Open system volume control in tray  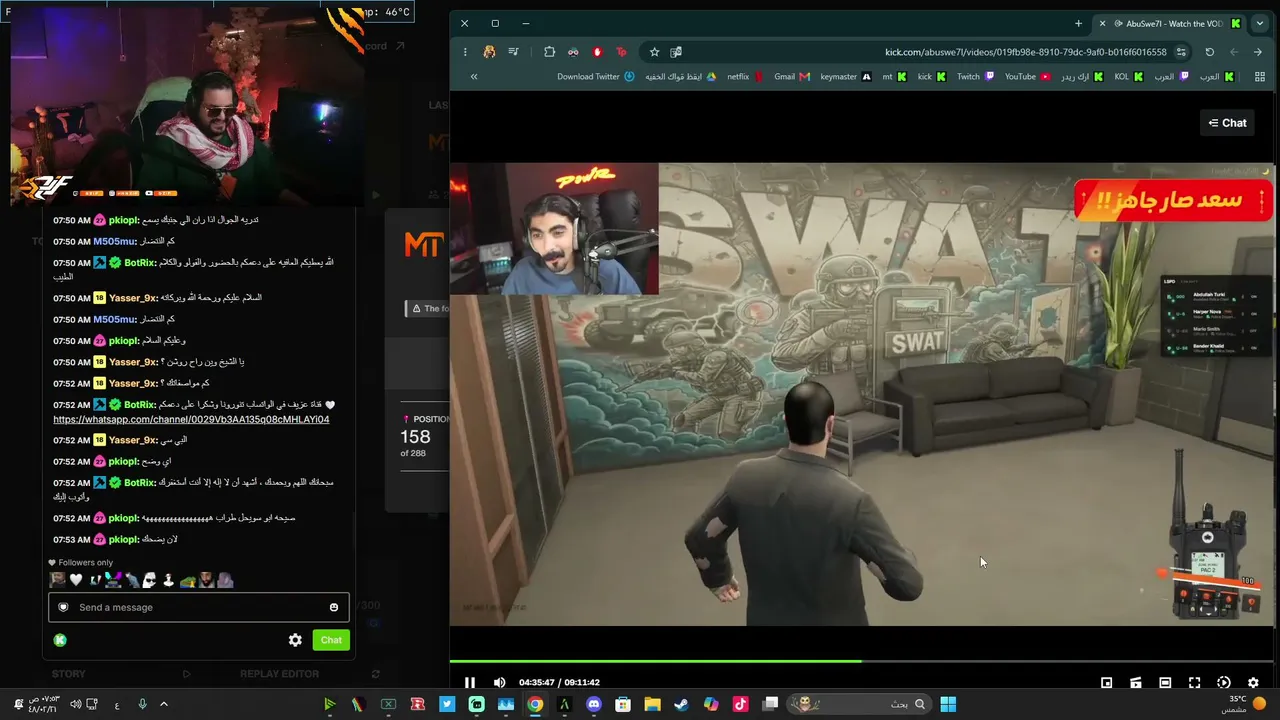(x=75, y=704)
